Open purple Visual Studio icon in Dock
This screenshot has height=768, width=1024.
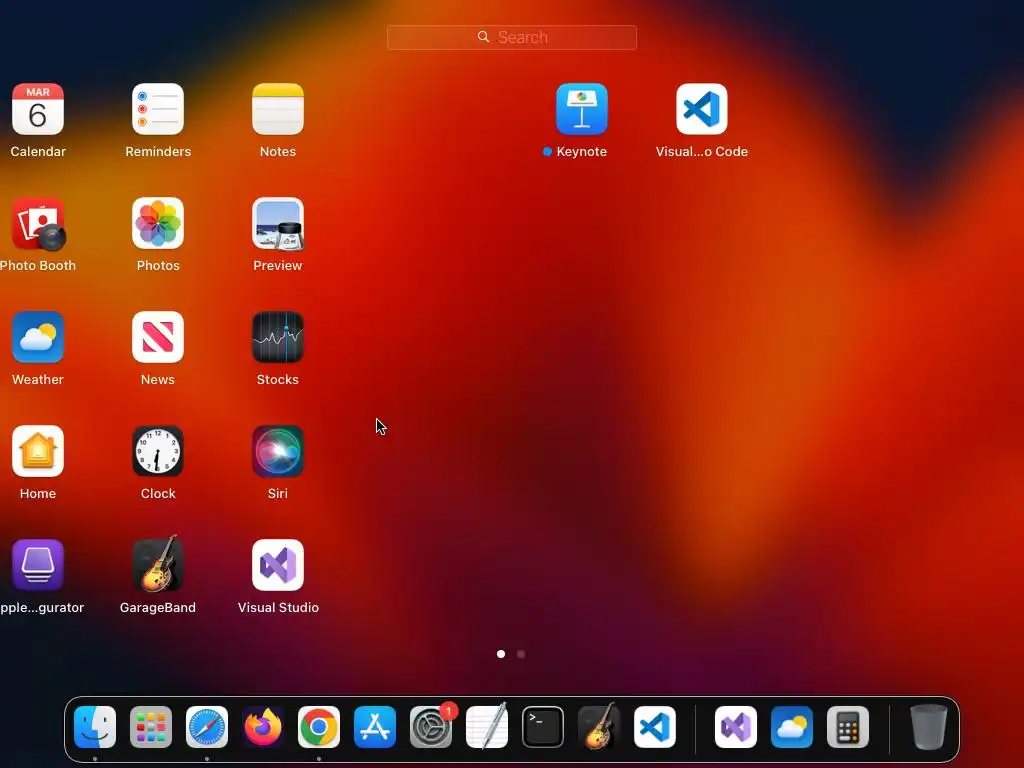pos(736,727)
